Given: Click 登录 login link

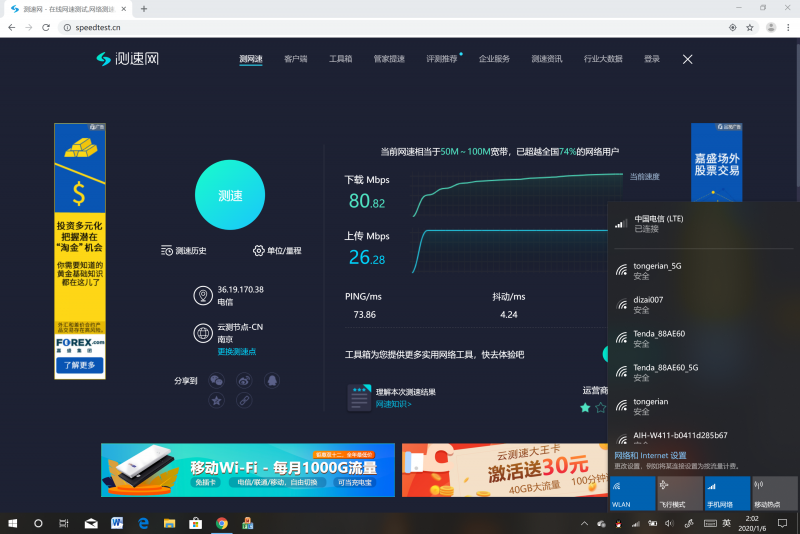Looking at the screenshot, I should pyautogui.click(x=652, y=59).
